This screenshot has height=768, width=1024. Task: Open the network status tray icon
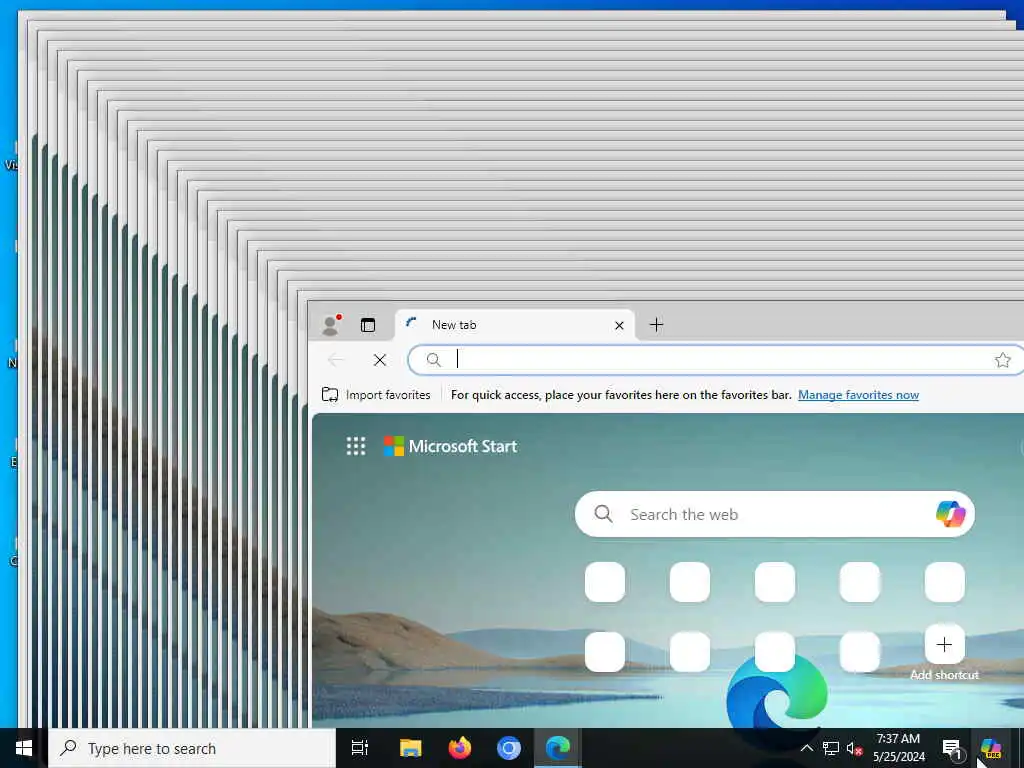pos(831,748)
